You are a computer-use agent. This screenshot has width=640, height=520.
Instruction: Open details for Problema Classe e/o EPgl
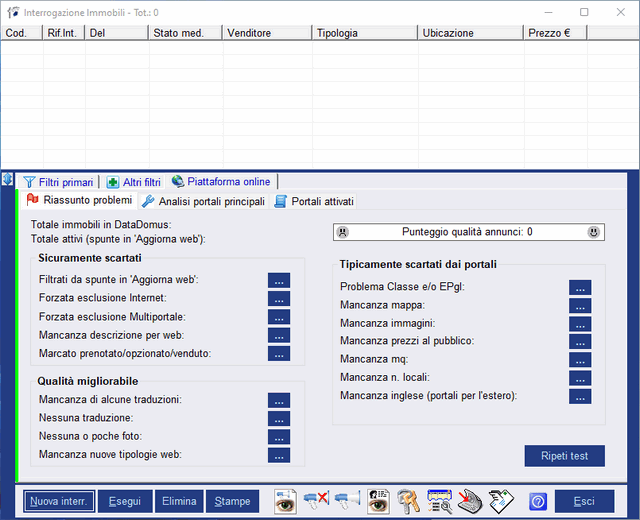(580, 288)
